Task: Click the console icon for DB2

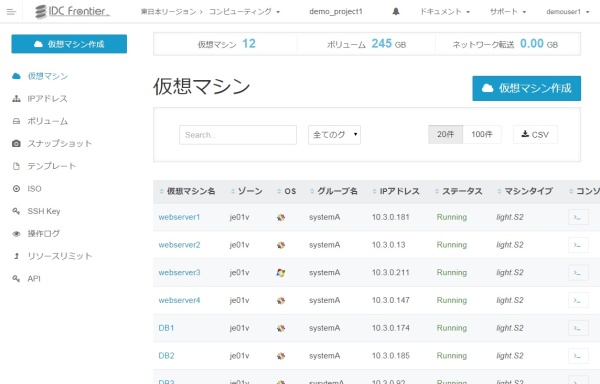Action: [578, 356]
